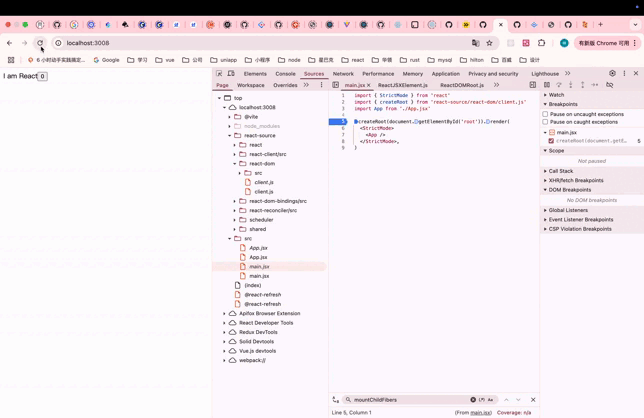This screenshot has height=418, width=644.
Task: Toggle the device toolbar icon
Action: pyautogui.click(x=231, y=73)
